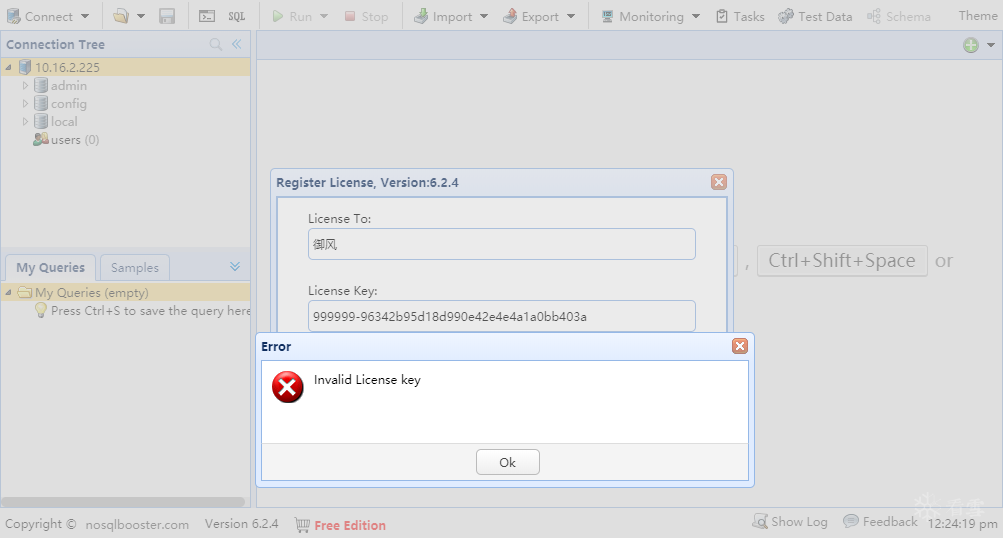The height and width of the screenshot is (538, 1003).
Task: Open the Monitoring menu
Action: tap(651, 17)
